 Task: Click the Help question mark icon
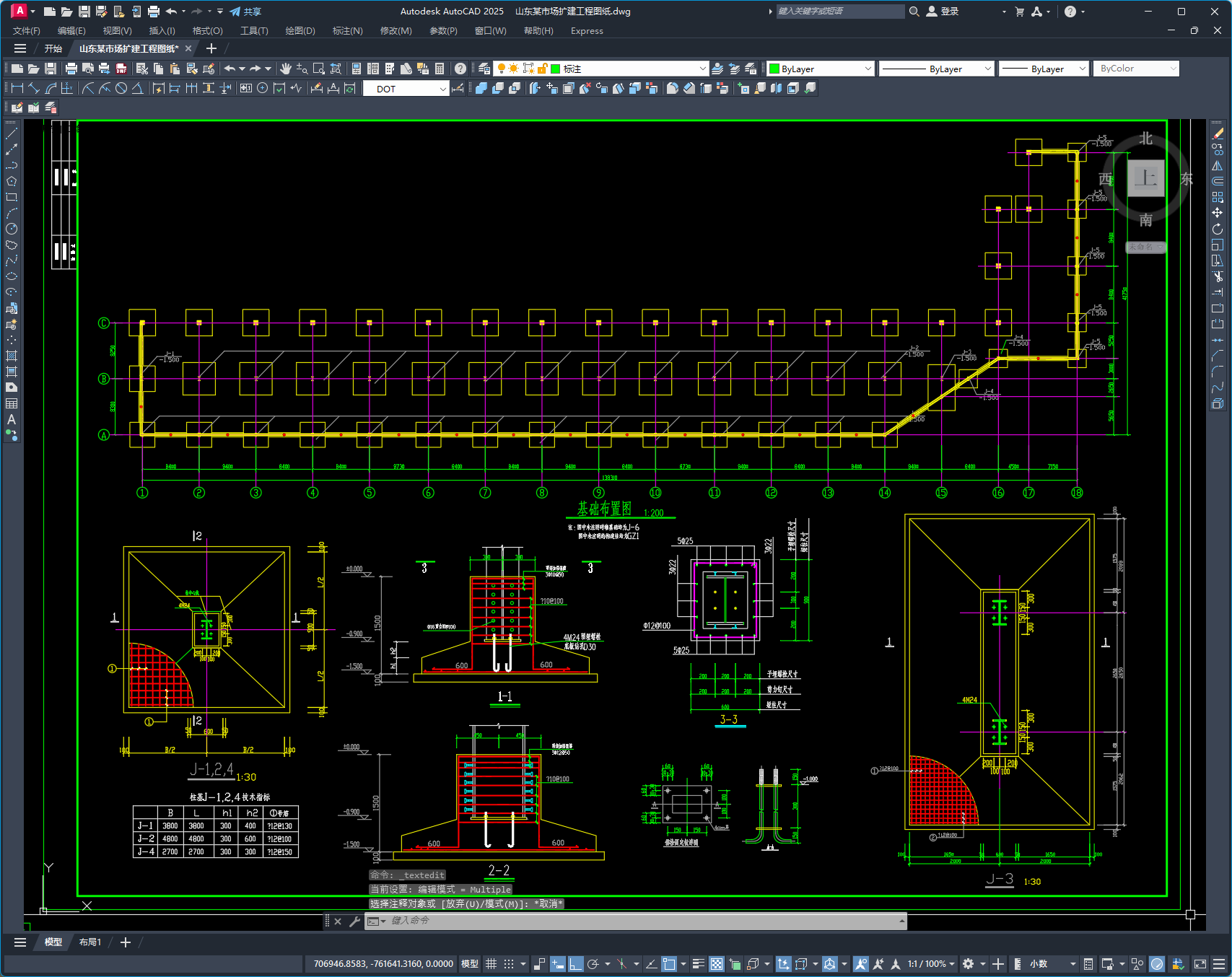pos(460,69)
